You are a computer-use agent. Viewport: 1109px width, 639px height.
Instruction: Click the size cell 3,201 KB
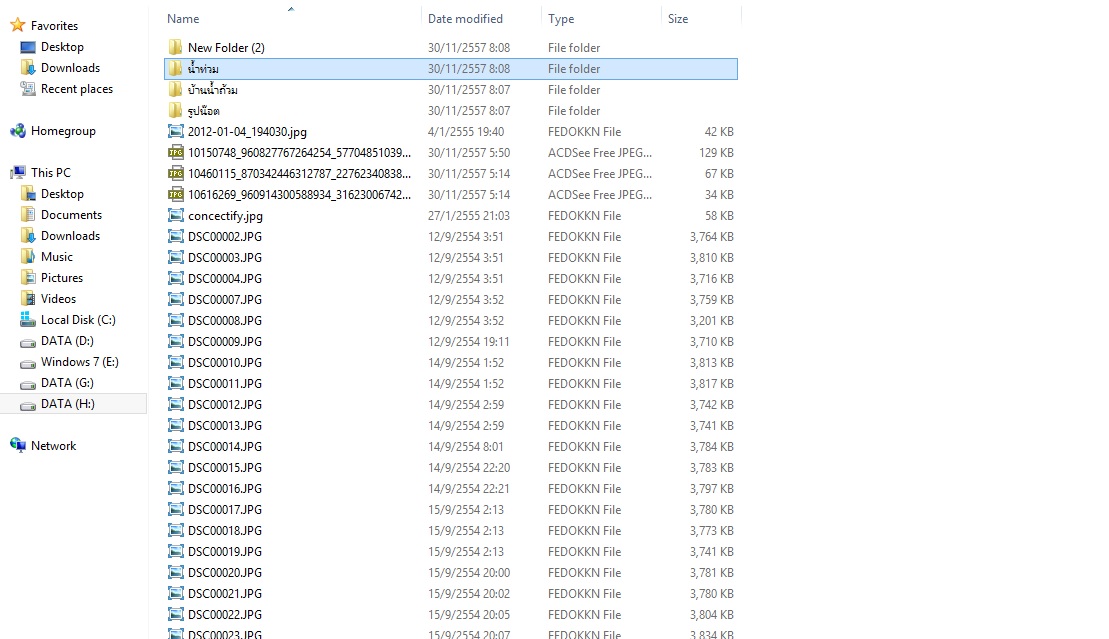click(x=712, y=321)
